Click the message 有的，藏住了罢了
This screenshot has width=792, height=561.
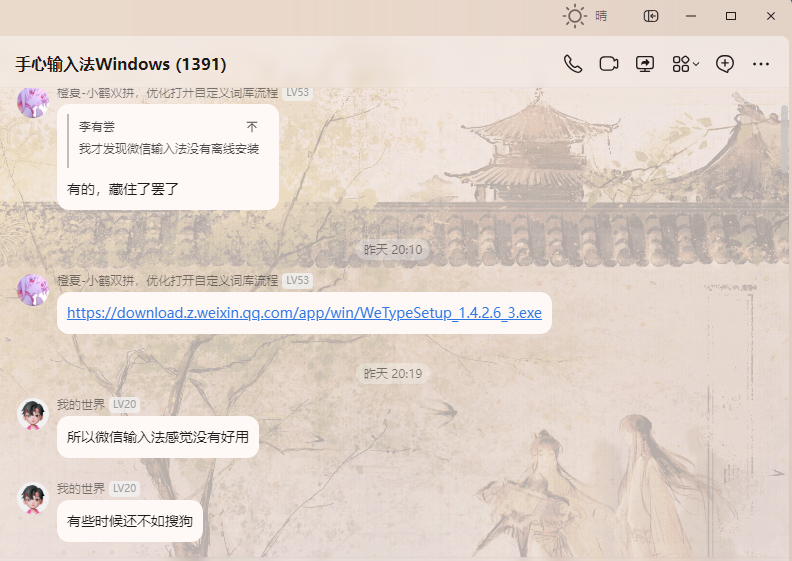123,189
